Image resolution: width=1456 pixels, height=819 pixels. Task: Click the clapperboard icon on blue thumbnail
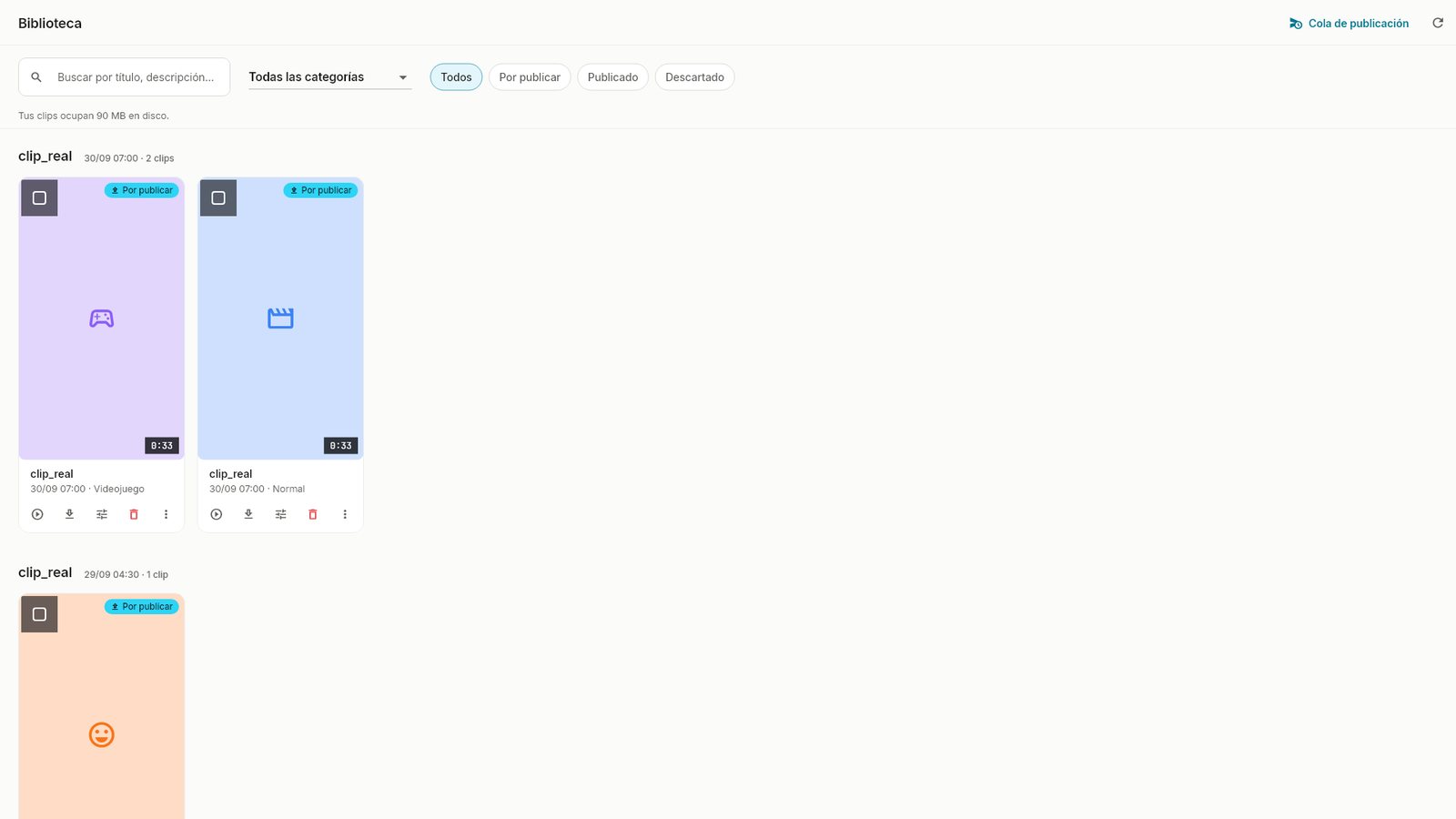[280, 318]
